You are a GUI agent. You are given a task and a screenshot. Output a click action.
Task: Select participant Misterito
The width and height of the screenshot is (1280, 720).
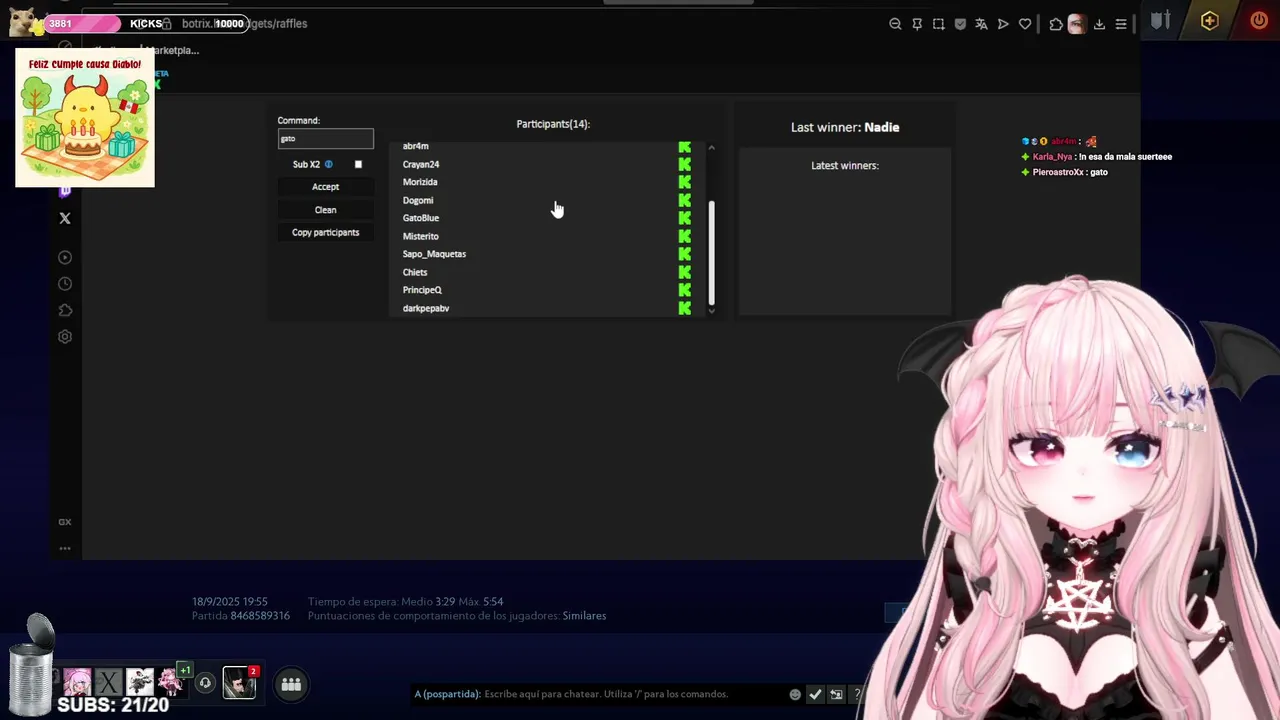tap(421, 236)
